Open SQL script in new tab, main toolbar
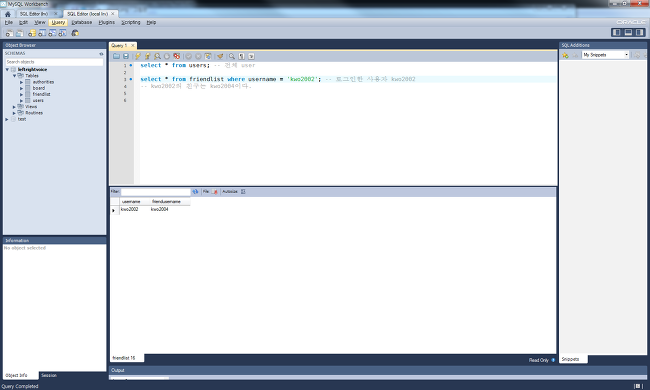 (x=19, y=33)
